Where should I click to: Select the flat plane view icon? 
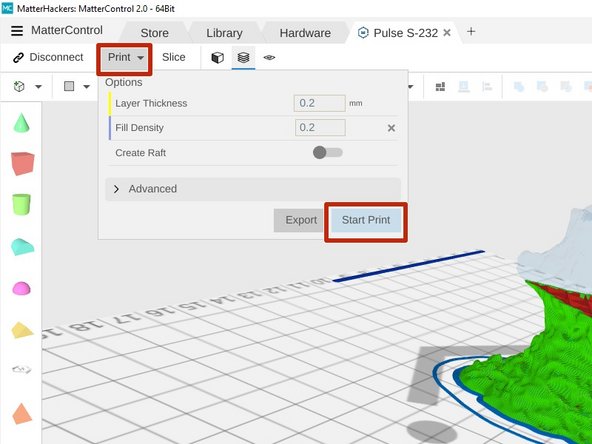click(269, 57)
